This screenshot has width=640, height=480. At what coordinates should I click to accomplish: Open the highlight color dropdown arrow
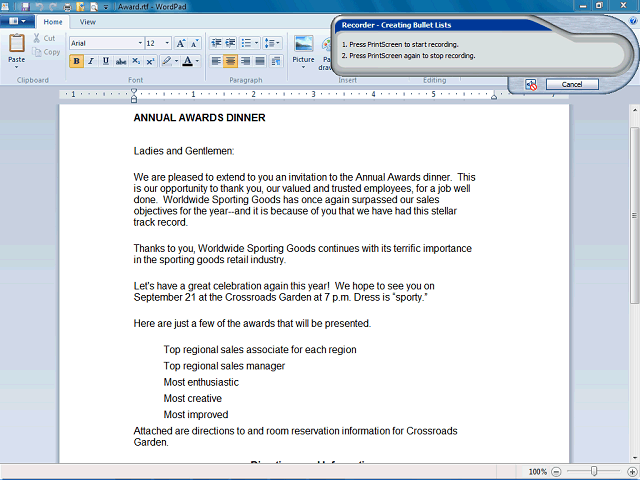click(176, 61)
